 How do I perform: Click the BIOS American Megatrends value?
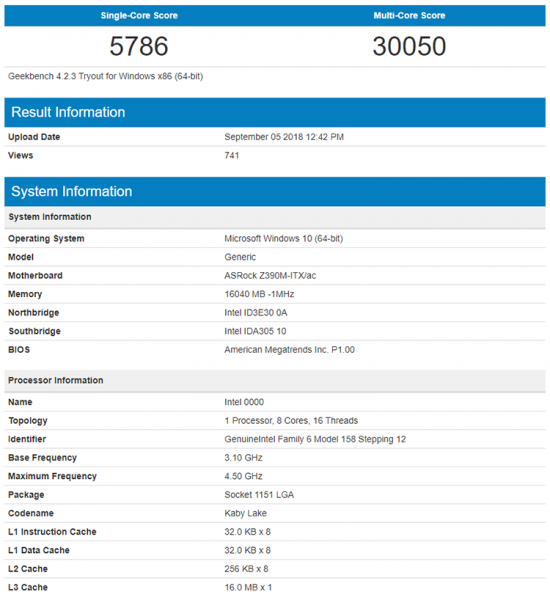[289, 350]
